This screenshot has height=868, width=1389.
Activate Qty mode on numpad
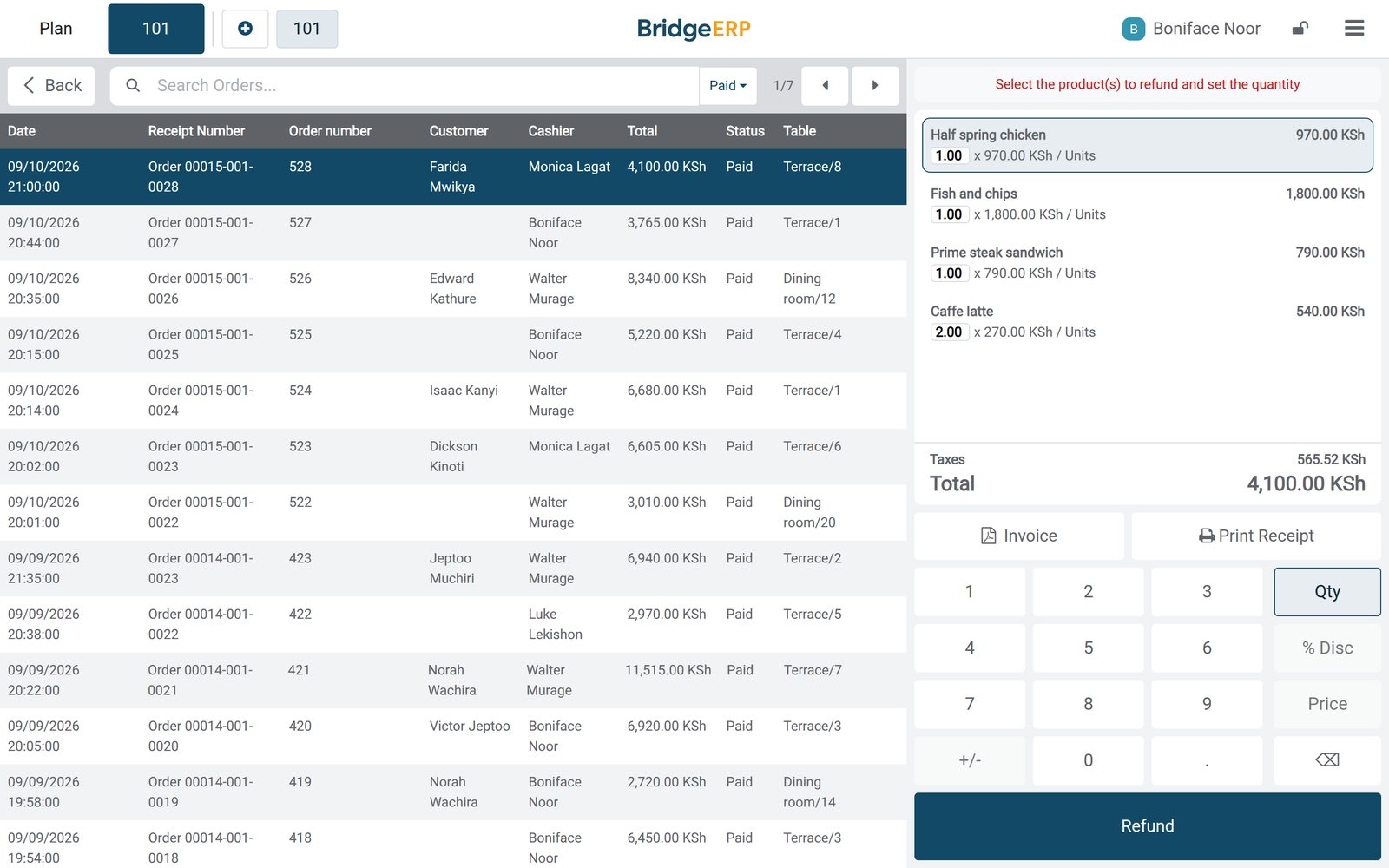point(1327,592)
